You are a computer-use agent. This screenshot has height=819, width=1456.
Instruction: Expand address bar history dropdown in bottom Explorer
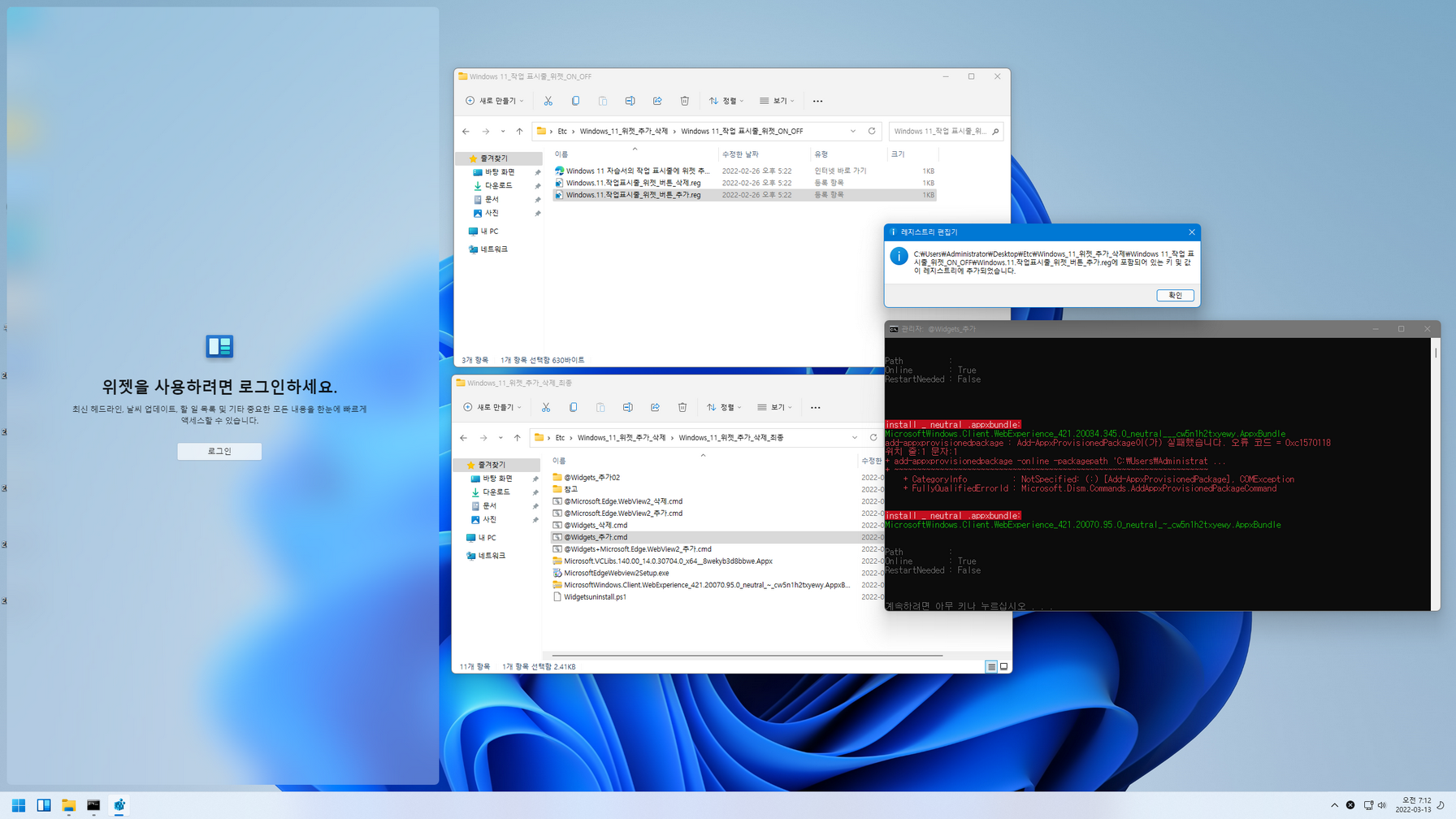855,437
